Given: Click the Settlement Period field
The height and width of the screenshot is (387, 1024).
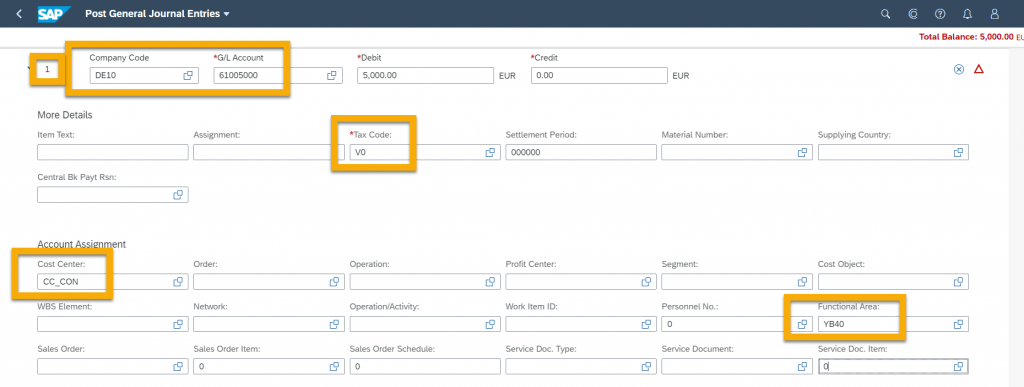Looking at the screenshot, I should click(x=581, y=152).
